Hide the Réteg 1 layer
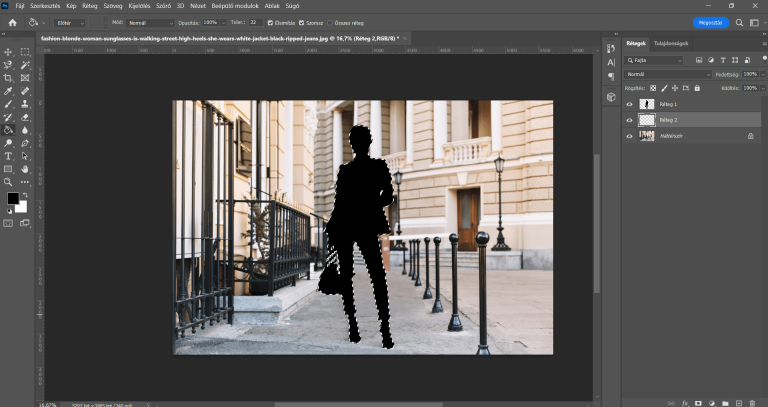Image resolution: width=768 pixels, height=407 pixels. pos(629,104)
